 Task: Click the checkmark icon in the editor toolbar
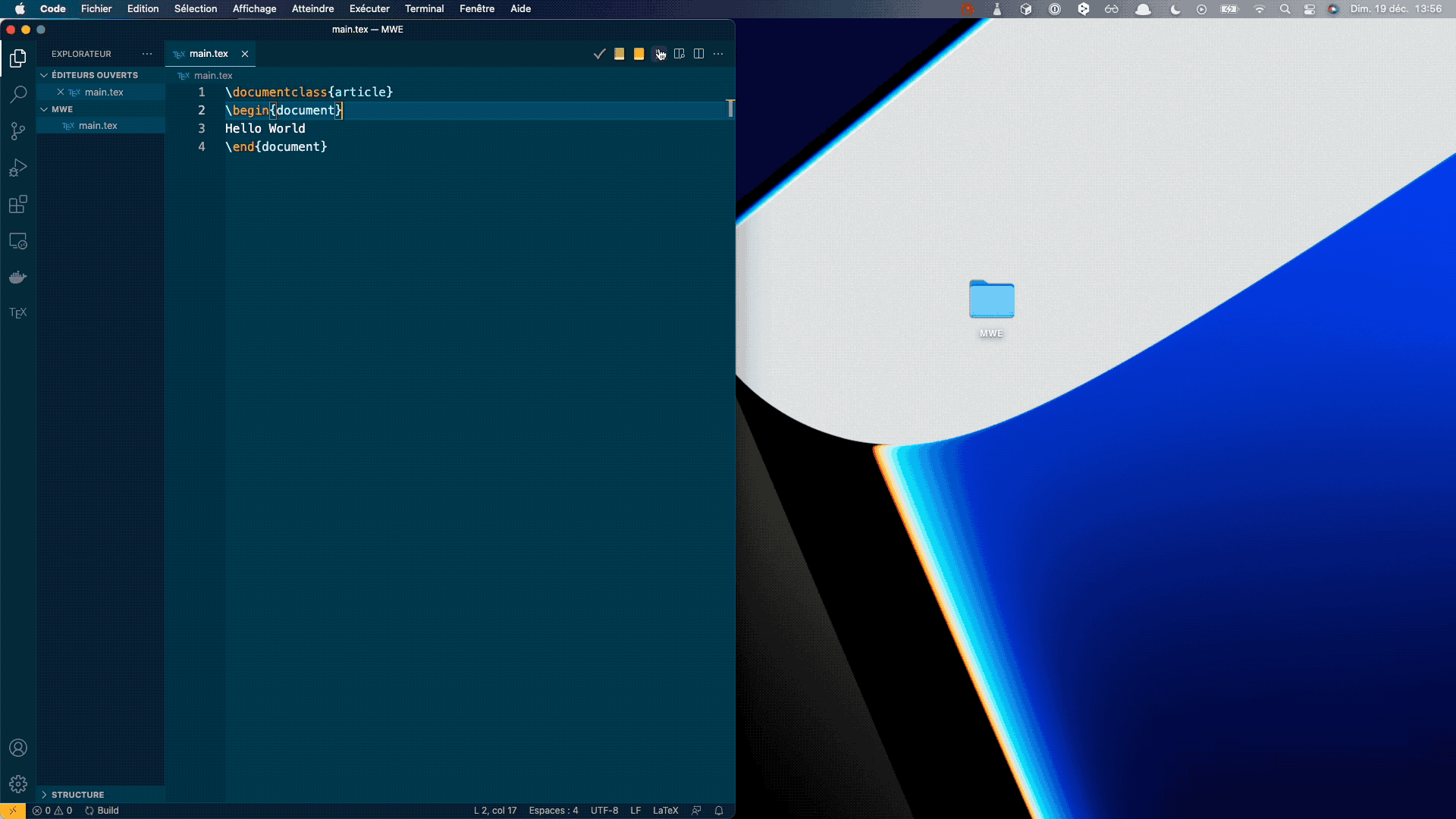pos(599,54)
